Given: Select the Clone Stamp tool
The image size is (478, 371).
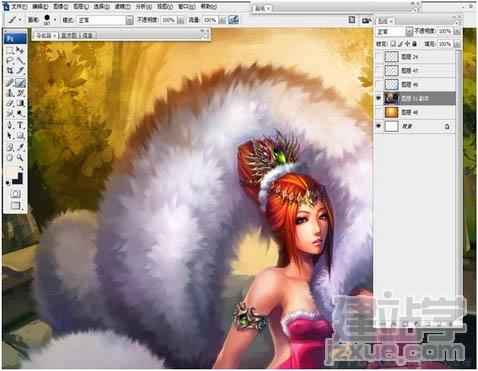Looking at the screenshot, I should click(x=10, y=93).
